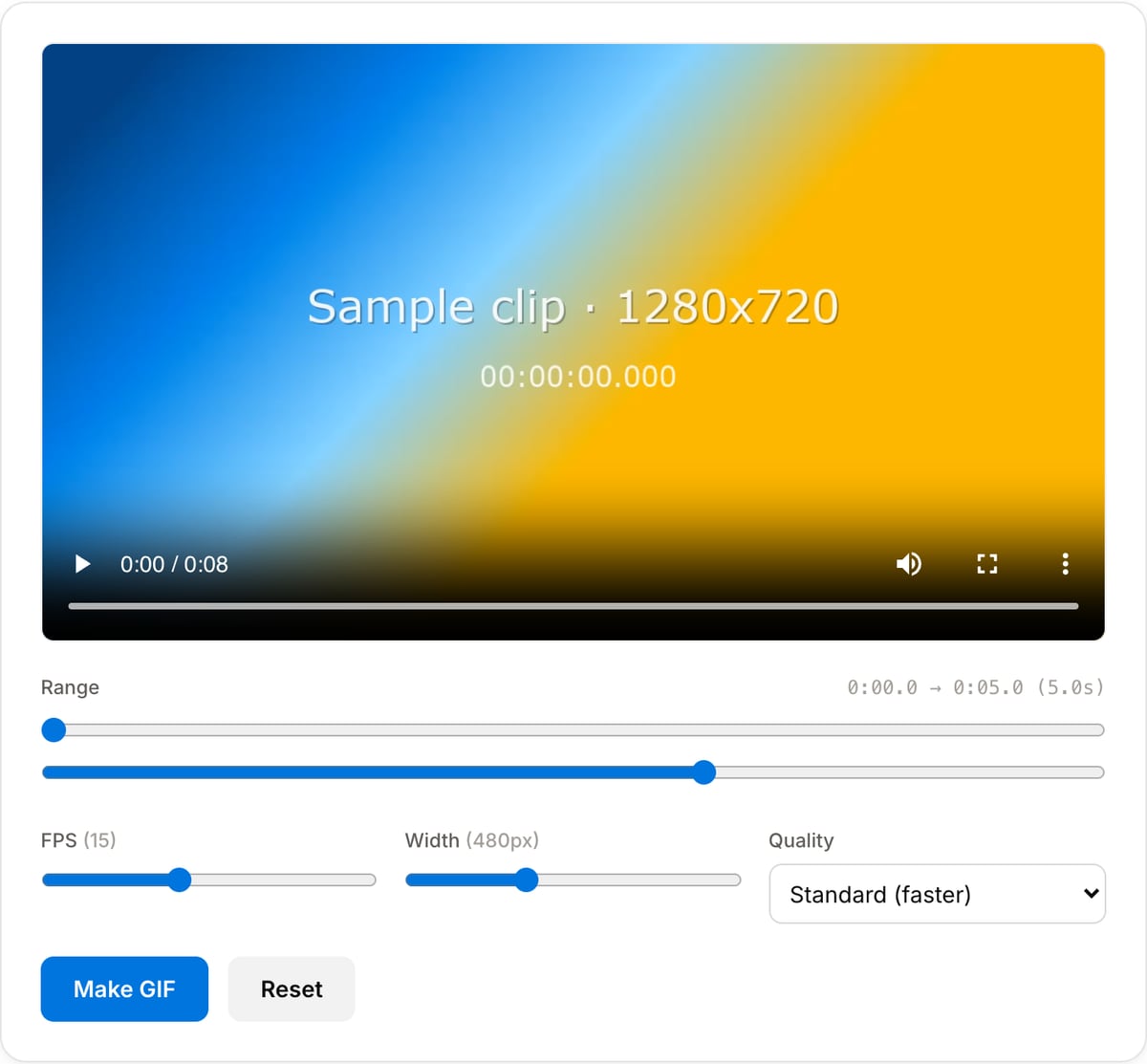Click the 00:00:00.000 timecode overlay
The image size is (1147, 1064).
577,377
